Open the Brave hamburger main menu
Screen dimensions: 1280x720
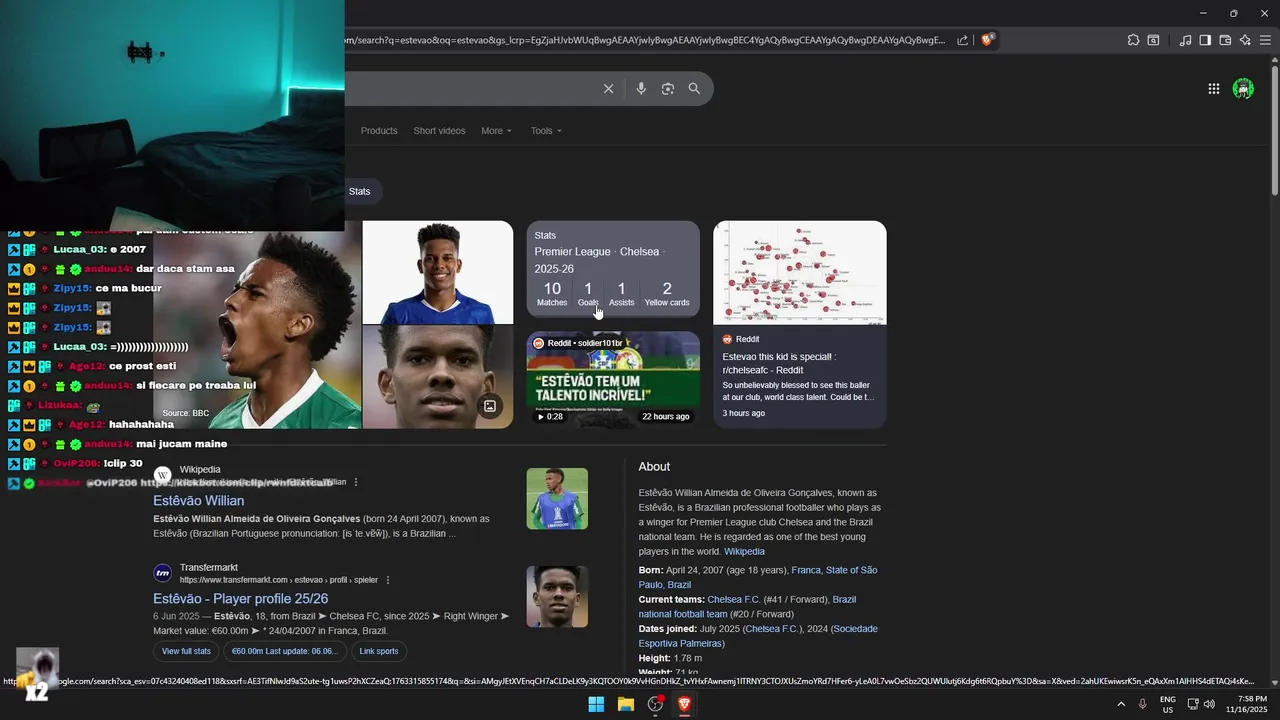pos(1265,40)
